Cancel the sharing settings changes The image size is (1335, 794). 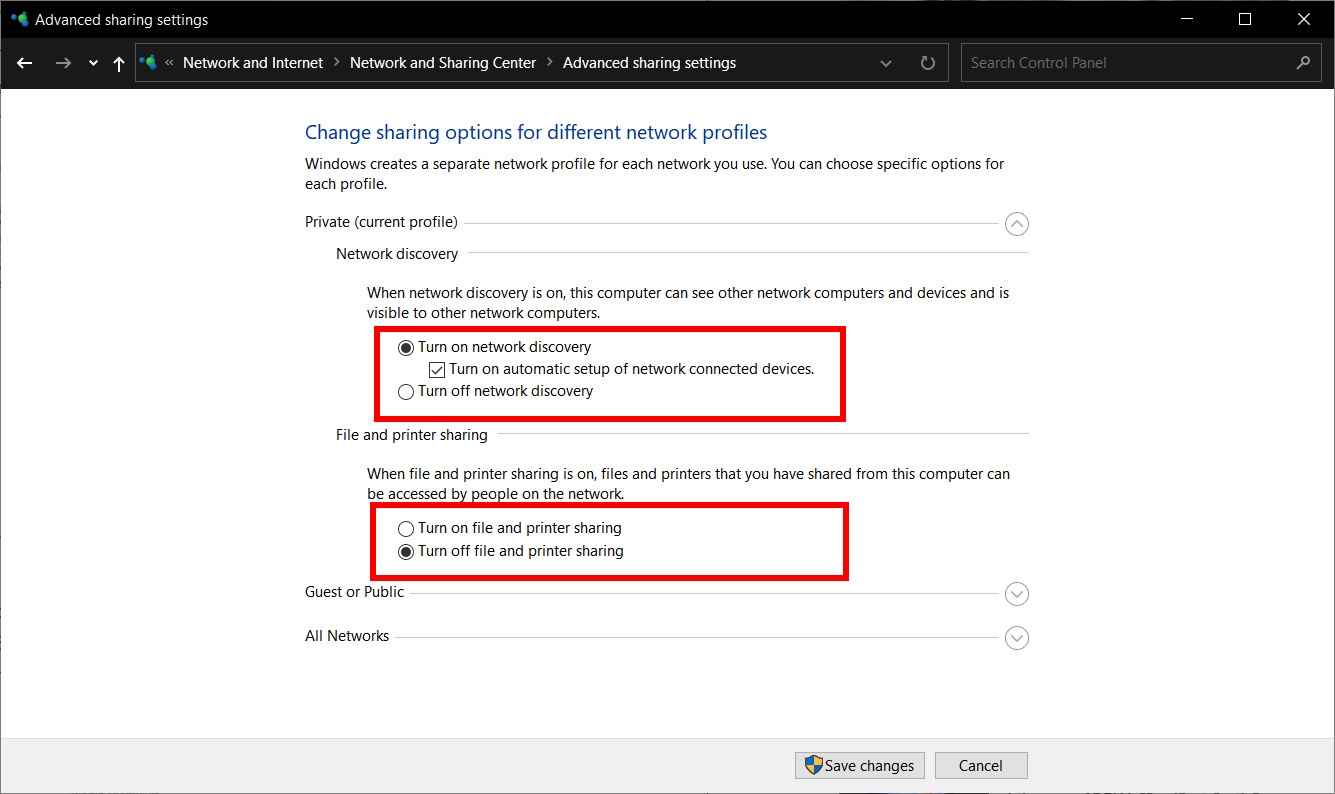pos(981,766)
